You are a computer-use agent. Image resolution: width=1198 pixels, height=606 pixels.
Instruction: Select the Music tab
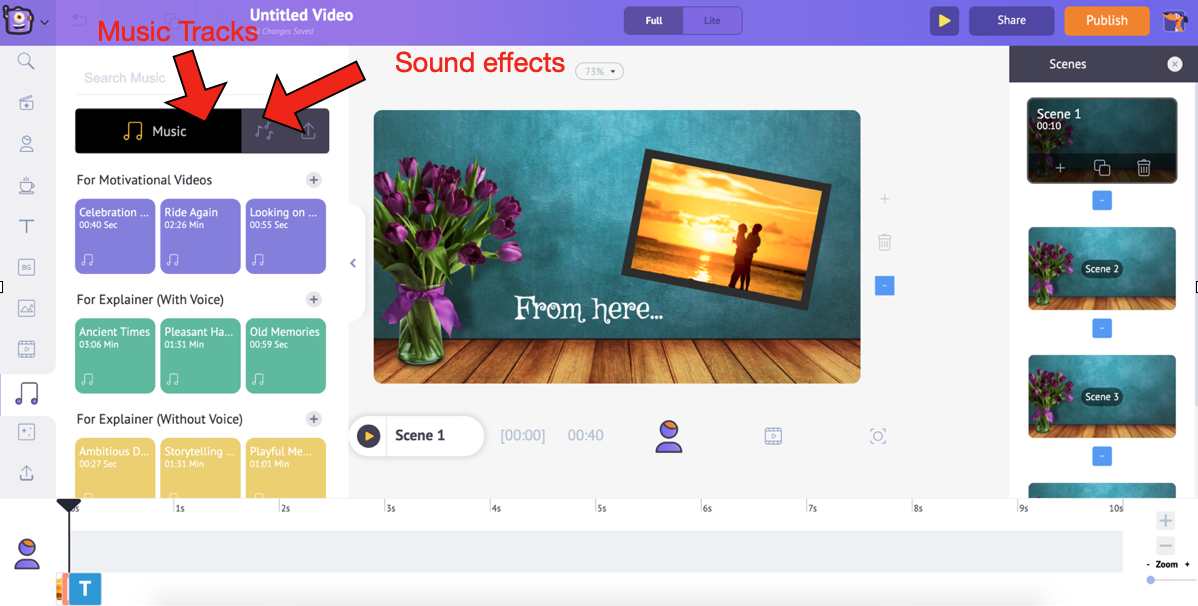coord(157,131)
